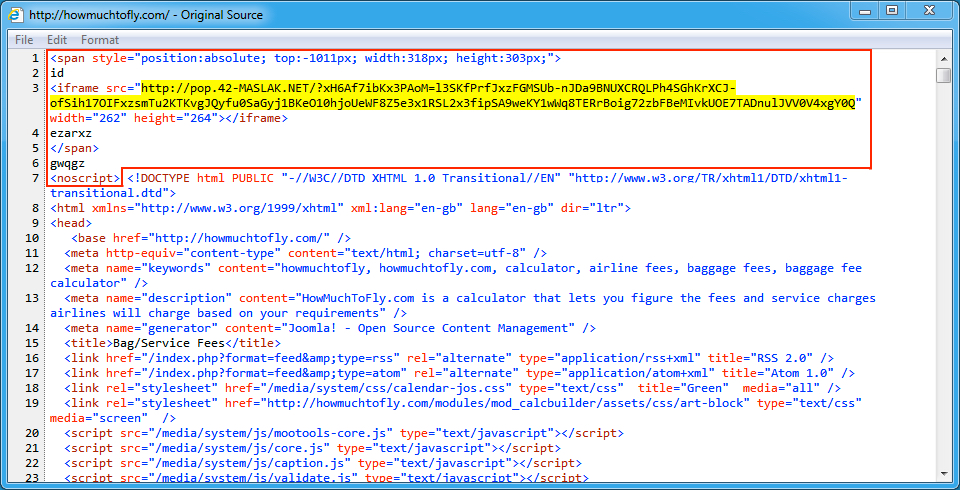
Task: Click the closing span tag on line 5
Action: (75, 148)
